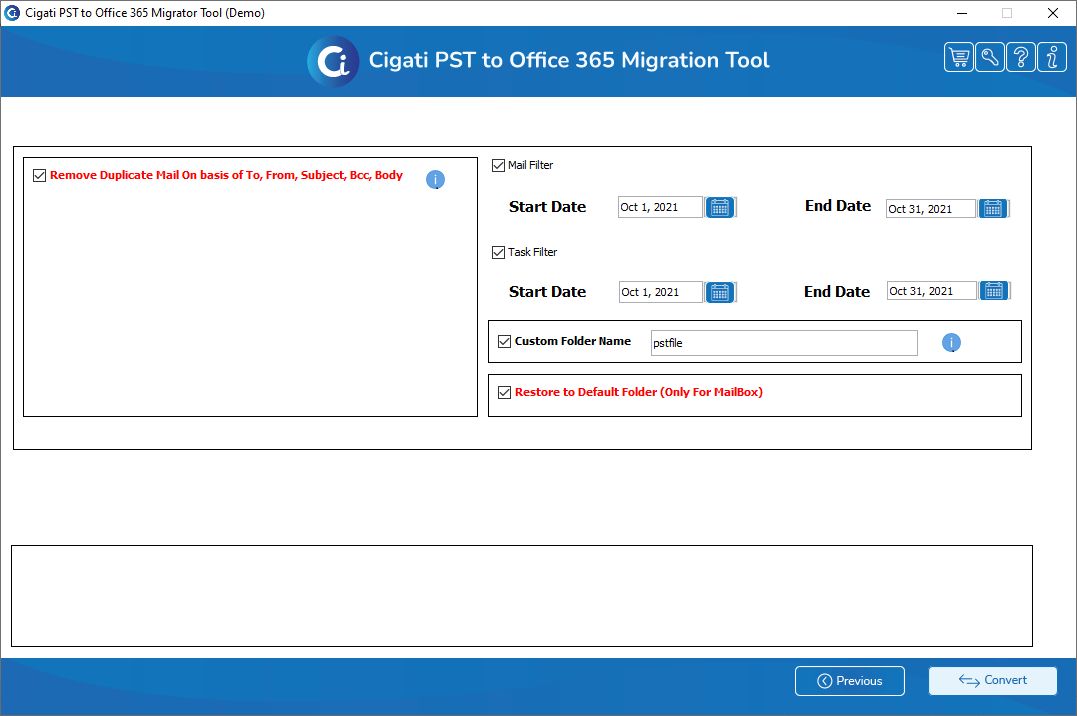The height and width of the screenshot is (716, 1077).
Task: Uncheck the Mail Filter checkbox
Action: [499, 166]
